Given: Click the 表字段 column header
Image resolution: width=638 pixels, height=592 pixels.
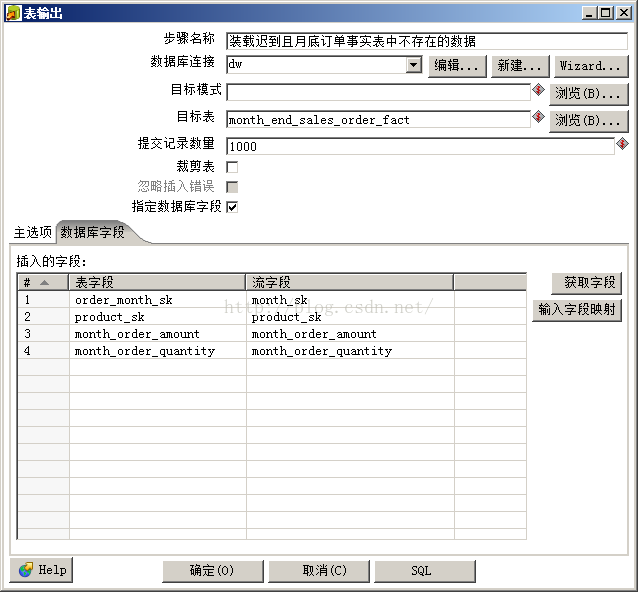Looking at the screenshot, I should pyautogui.click(x=157, y=282).
